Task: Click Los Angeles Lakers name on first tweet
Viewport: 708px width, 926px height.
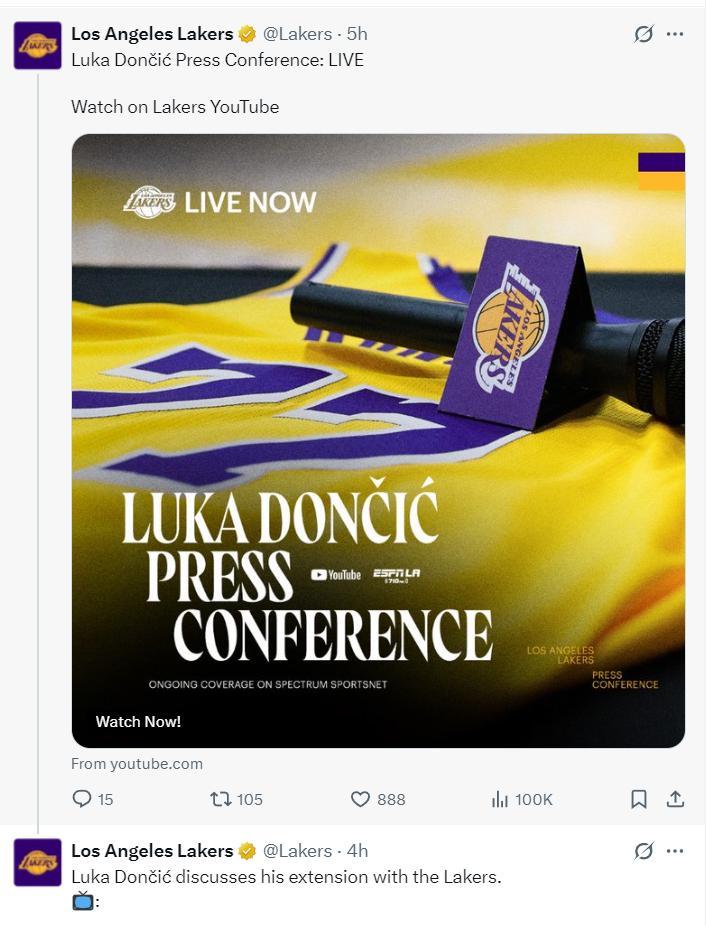Action: coord(152,34)
